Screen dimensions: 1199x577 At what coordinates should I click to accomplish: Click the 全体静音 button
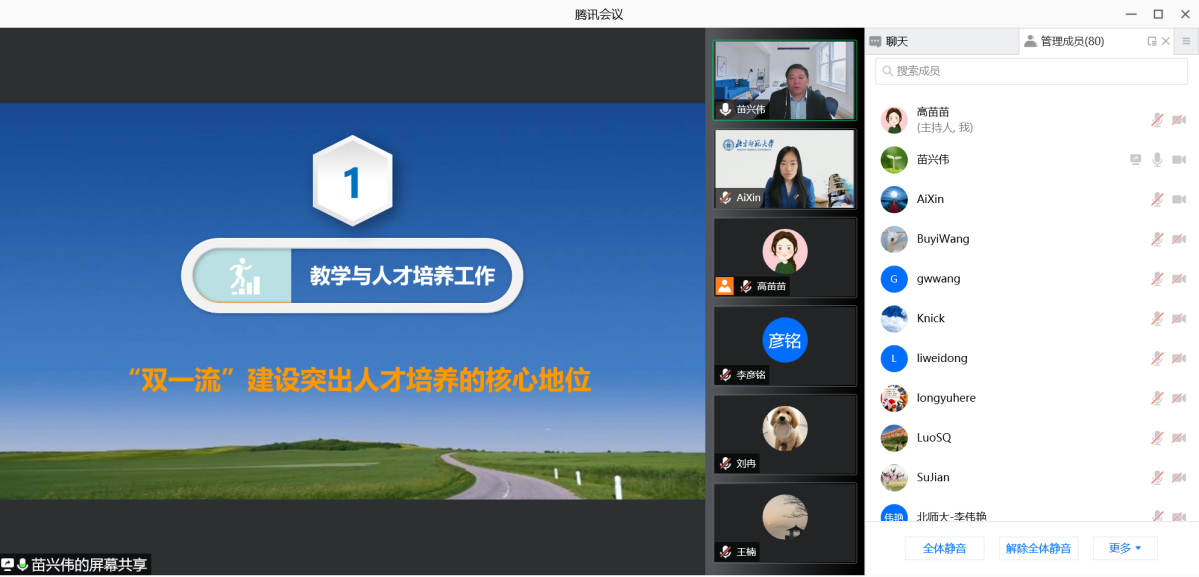943,548
